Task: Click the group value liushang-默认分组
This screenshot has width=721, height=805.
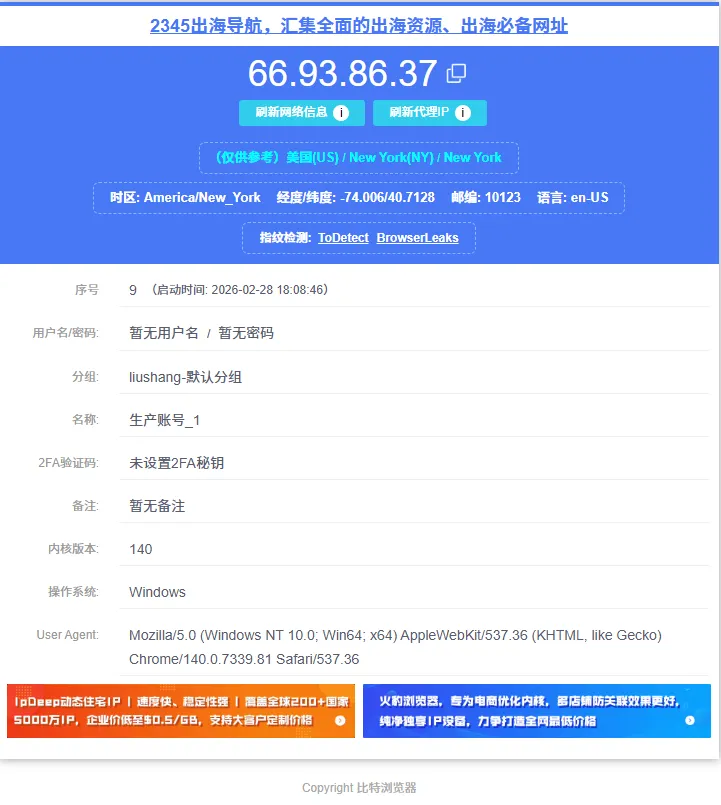Action: tap(185, 377)
